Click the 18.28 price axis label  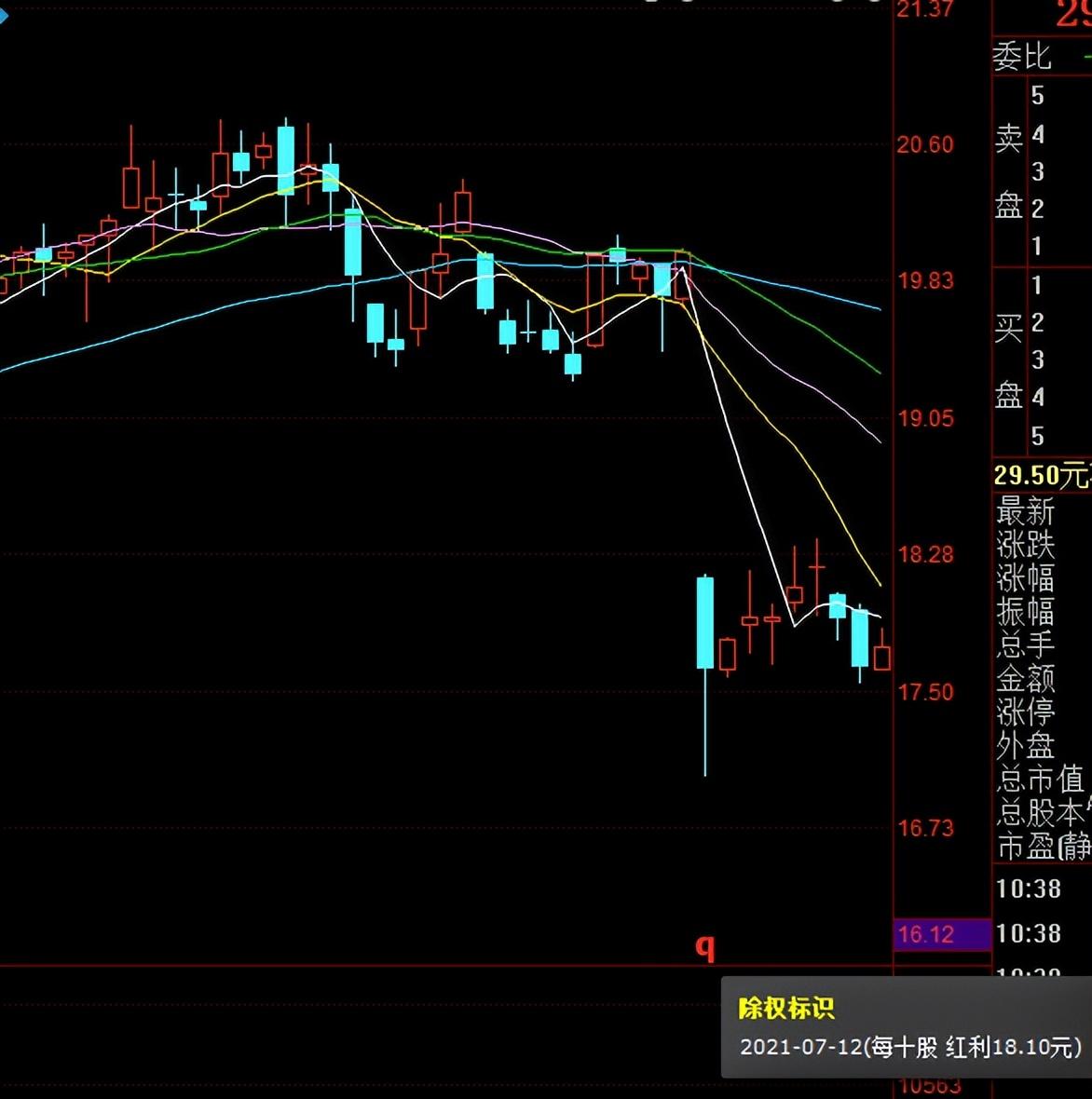(926, 554)
